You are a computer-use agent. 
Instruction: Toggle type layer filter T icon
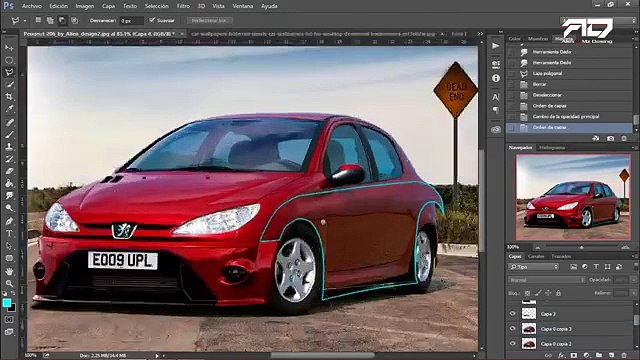click(x=596, y=267)
